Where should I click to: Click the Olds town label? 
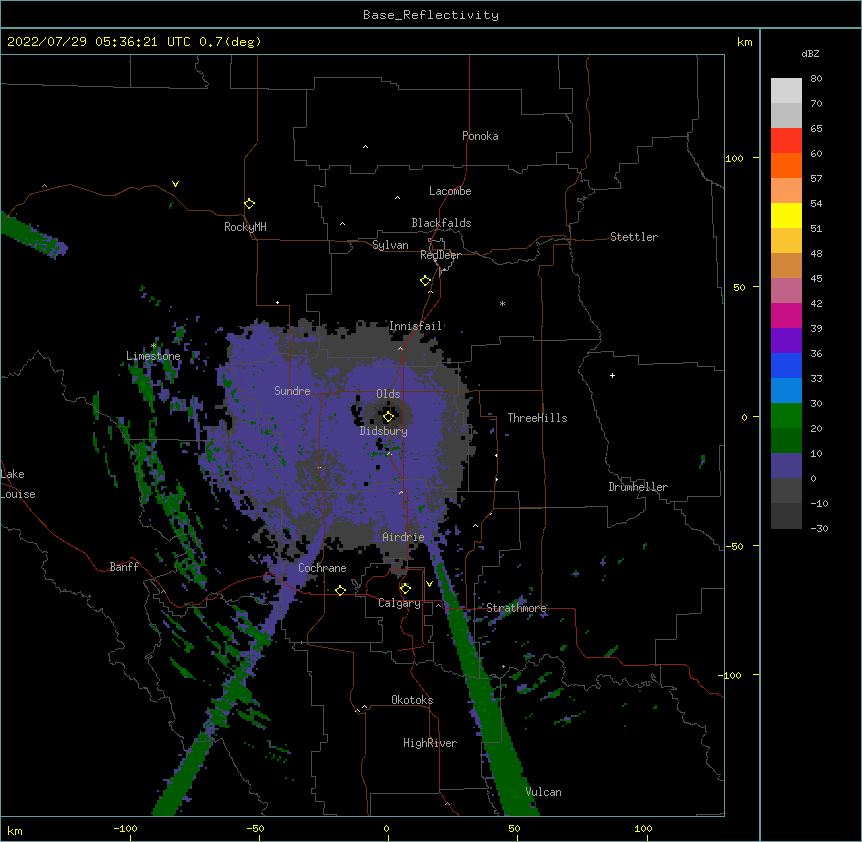pos(388,394)
